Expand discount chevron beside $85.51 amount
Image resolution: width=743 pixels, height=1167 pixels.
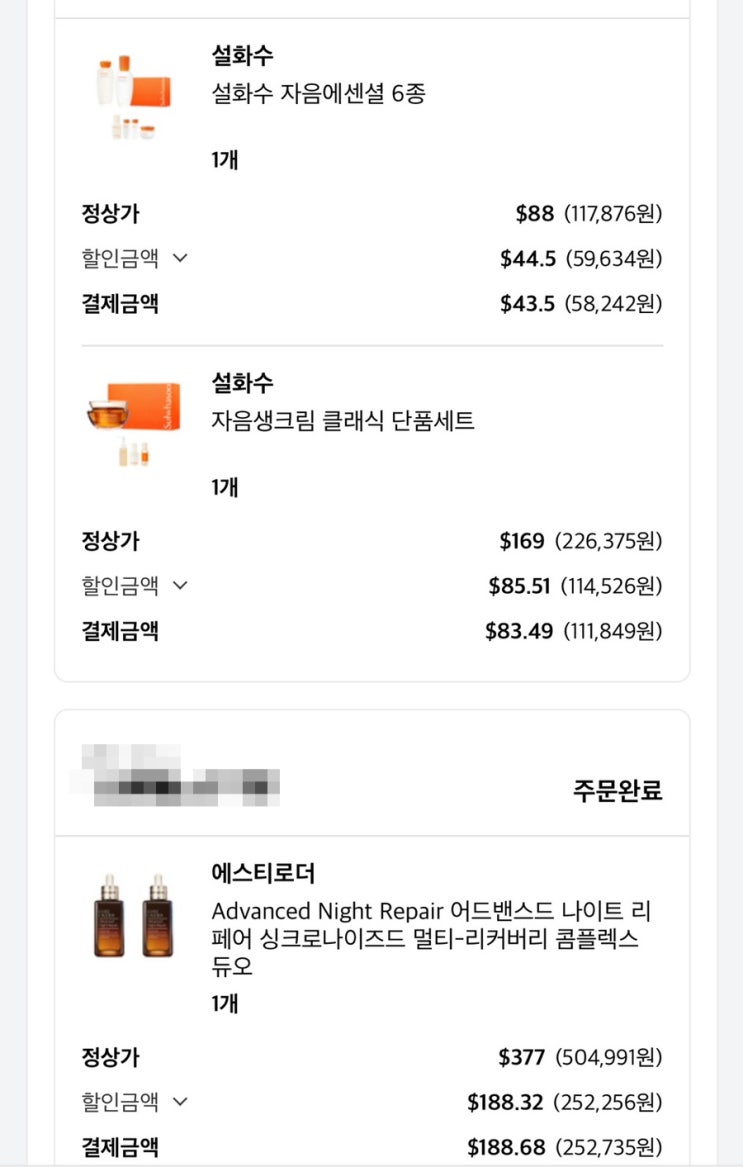(180, 586)
